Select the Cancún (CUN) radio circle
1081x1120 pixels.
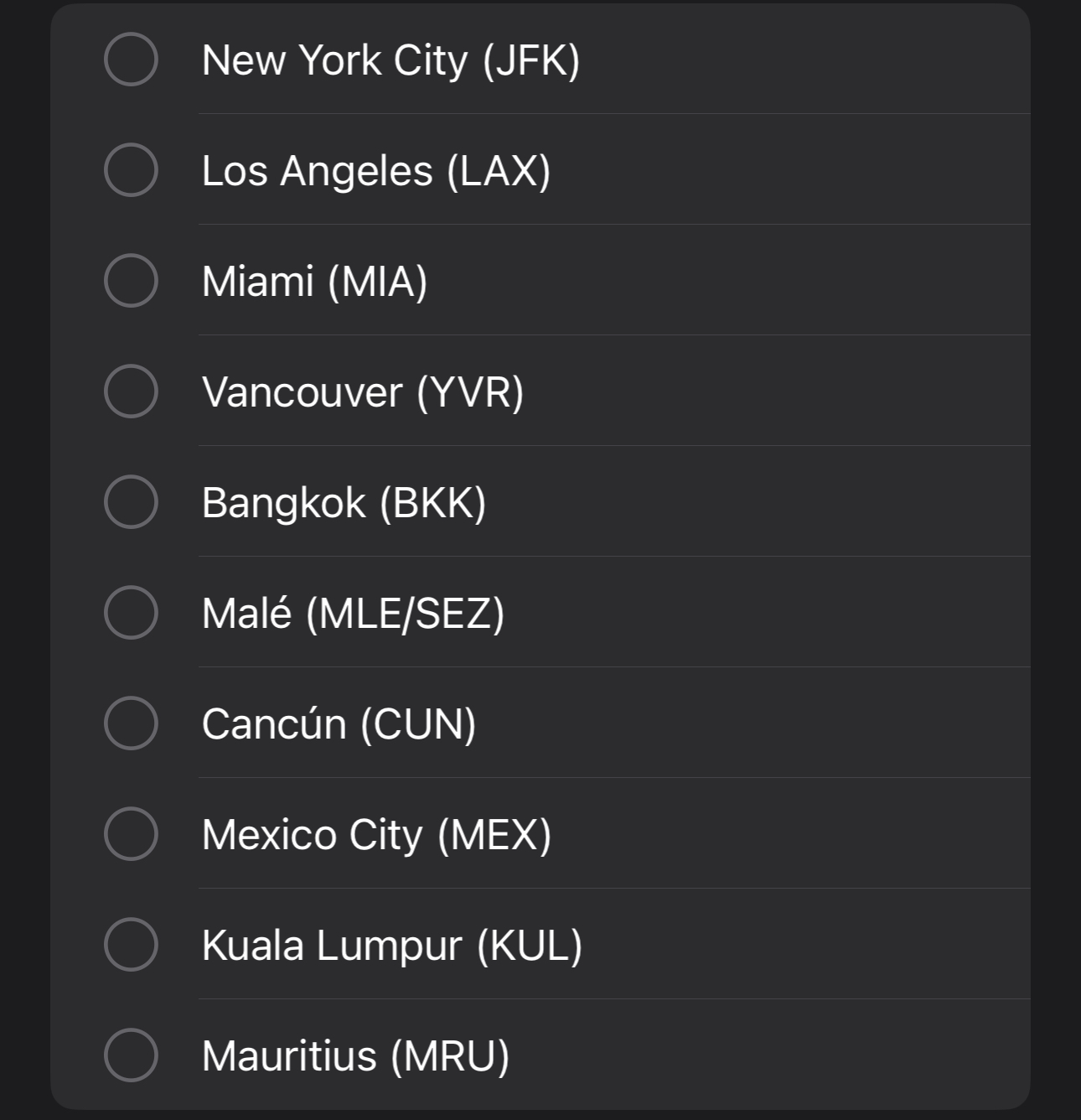click(131, 723)
